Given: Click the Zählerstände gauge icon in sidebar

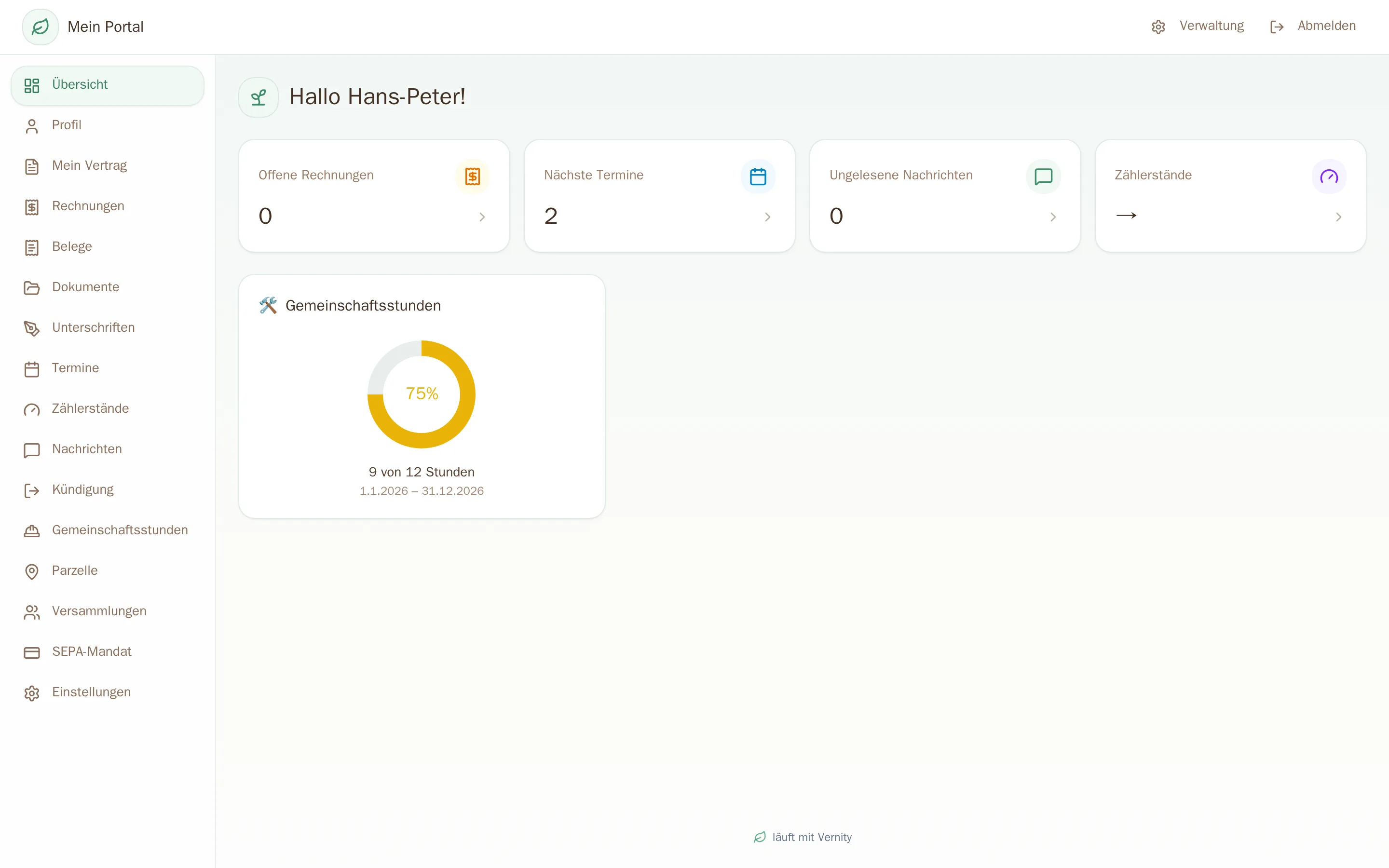Looking at the screenshot, I should 31,410.
